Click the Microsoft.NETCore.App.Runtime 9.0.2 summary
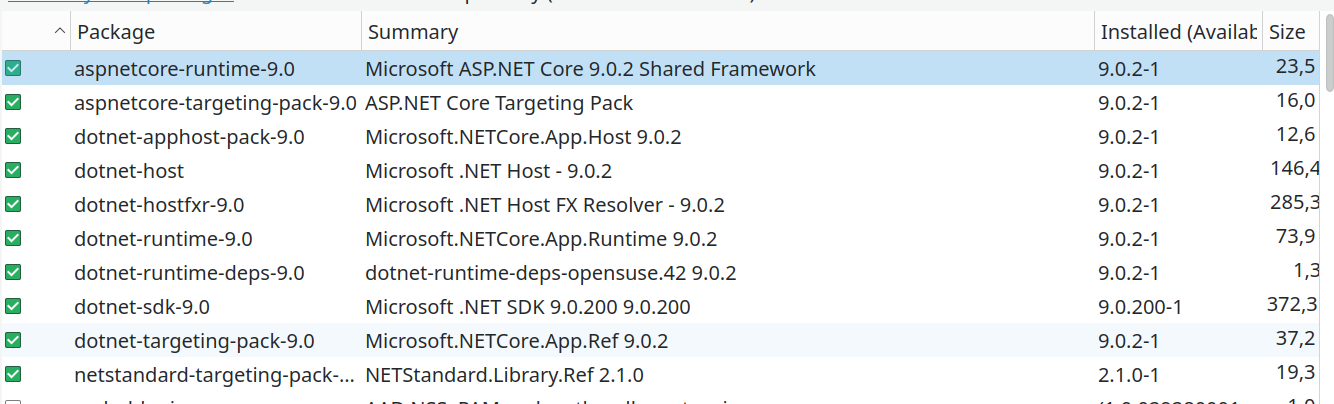 [x=541, y=239]
